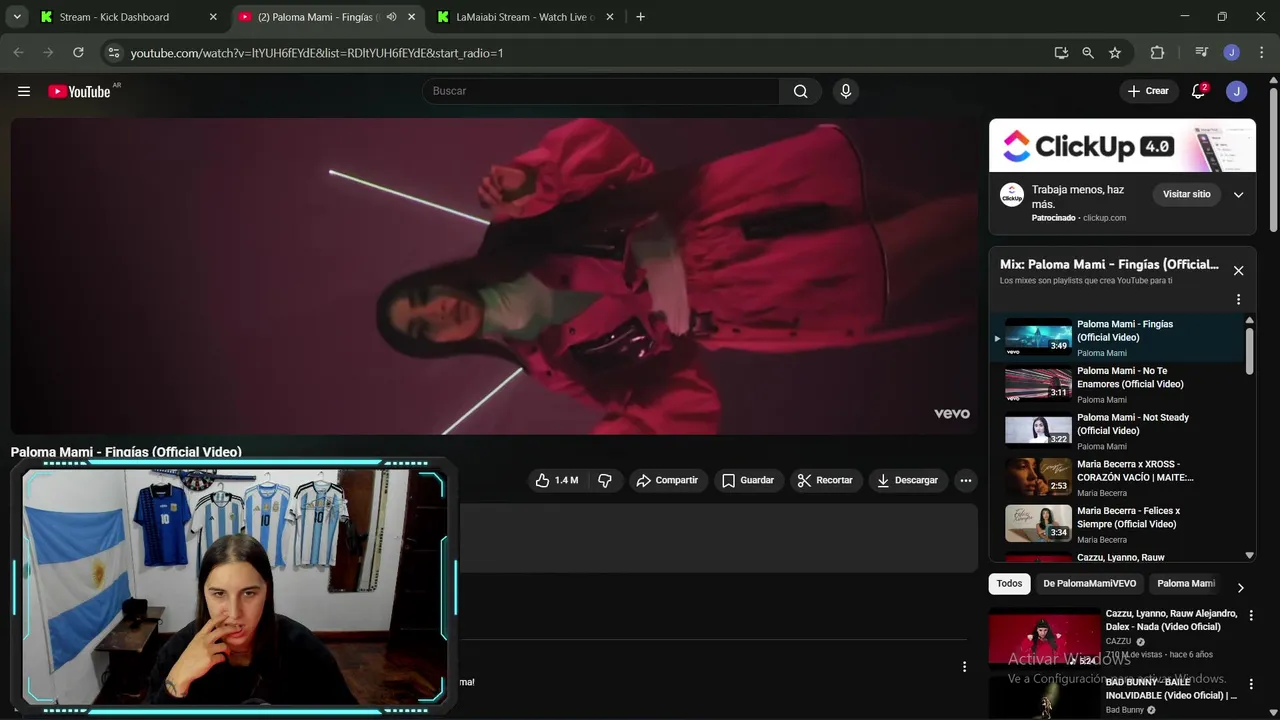1280x720 pixels.
Task: Select Maria Becerra - Felices x Siempre
Action: (1118, 524)
